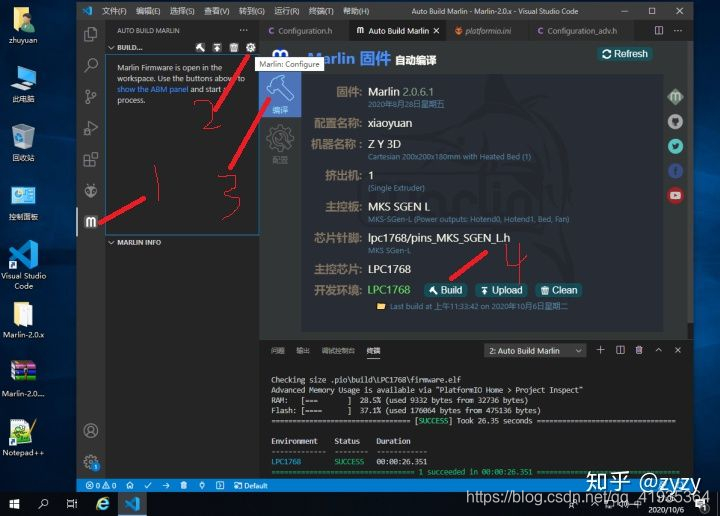Open the YouTube icon on right side

pos(675,196)
